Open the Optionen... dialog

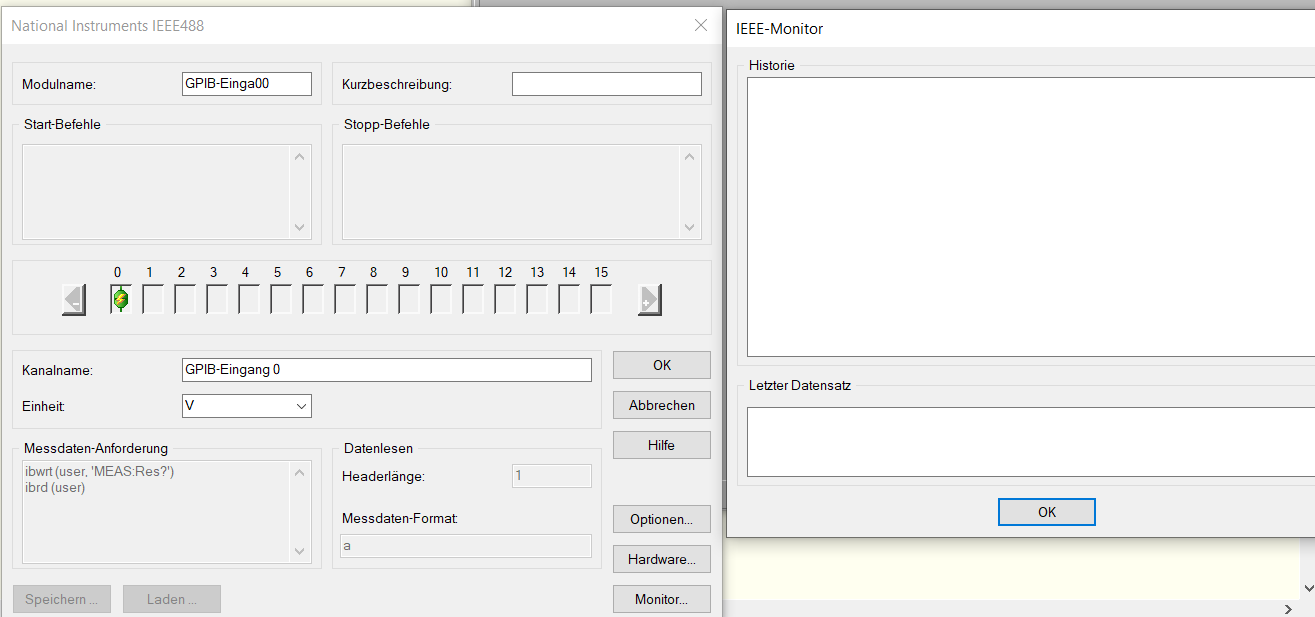662,519
